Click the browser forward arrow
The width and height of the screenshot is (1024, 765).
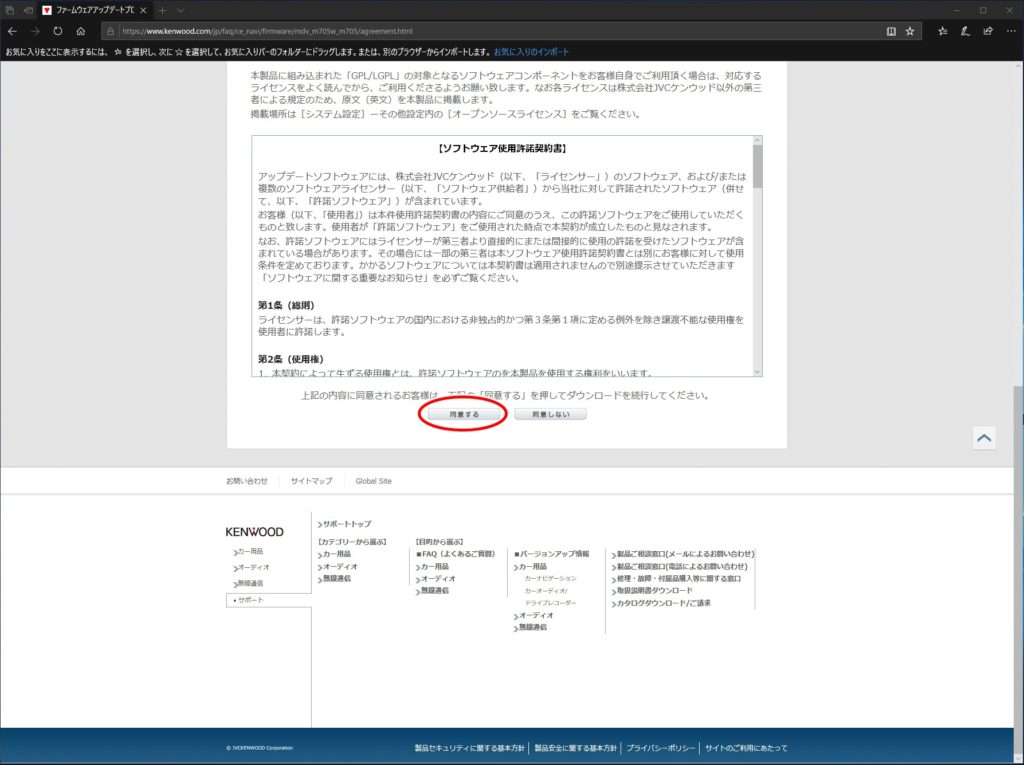[x=35, y=31]
